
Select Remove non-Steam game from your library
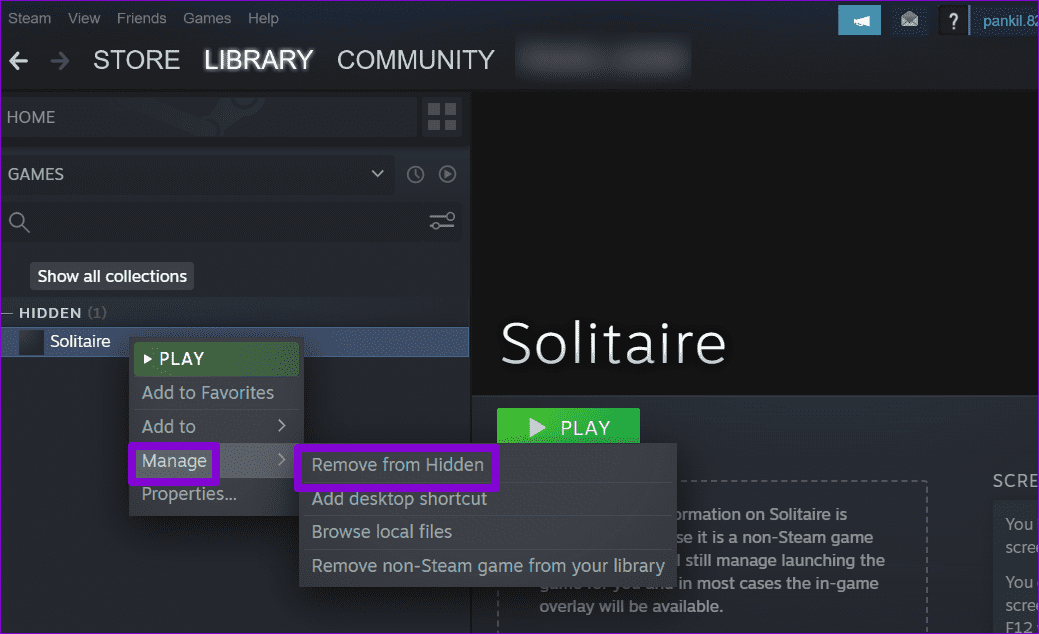tap(488, 566)
